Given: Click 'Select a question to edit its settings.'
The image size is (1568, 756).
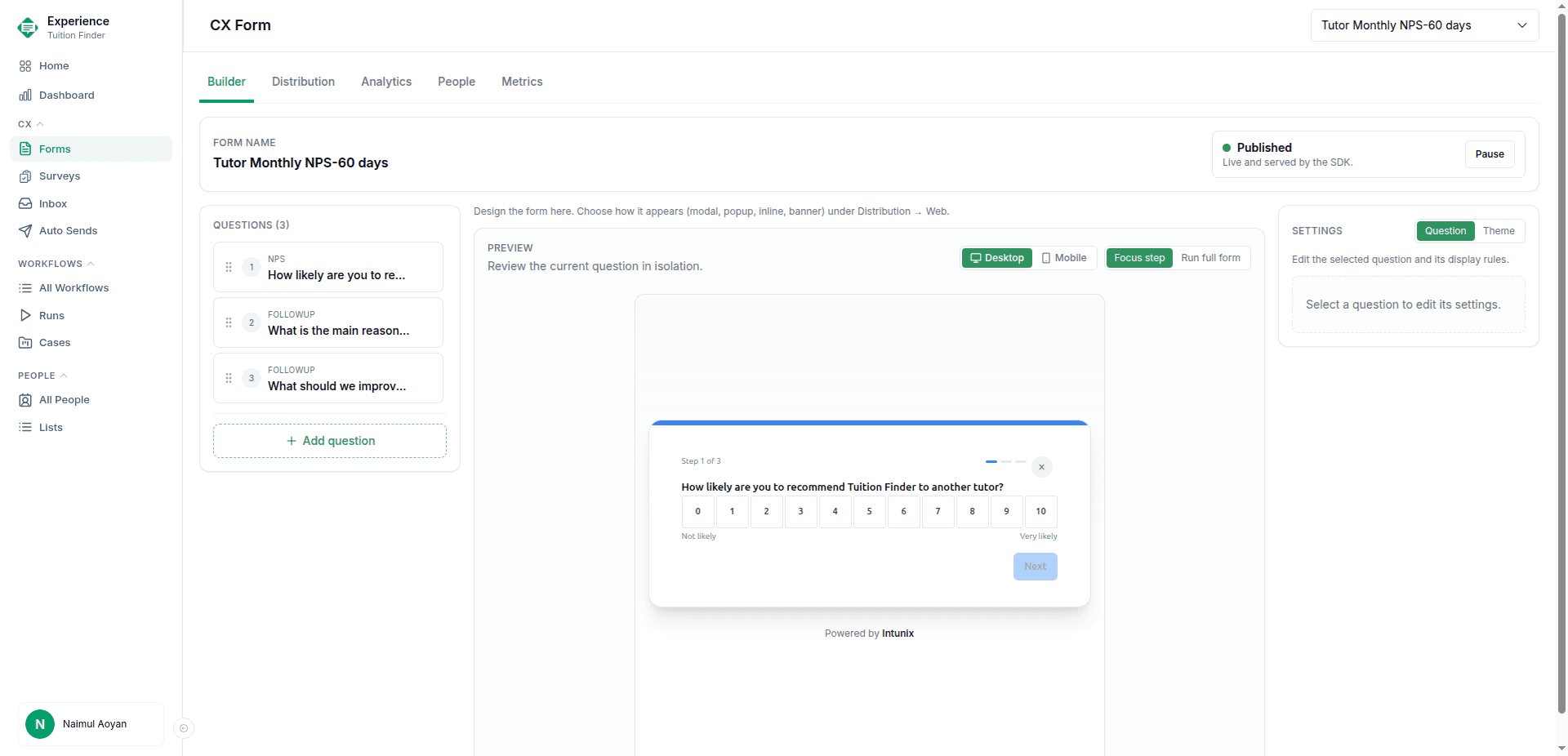Looking at the screenshot, I should (x=1403, y=305).
